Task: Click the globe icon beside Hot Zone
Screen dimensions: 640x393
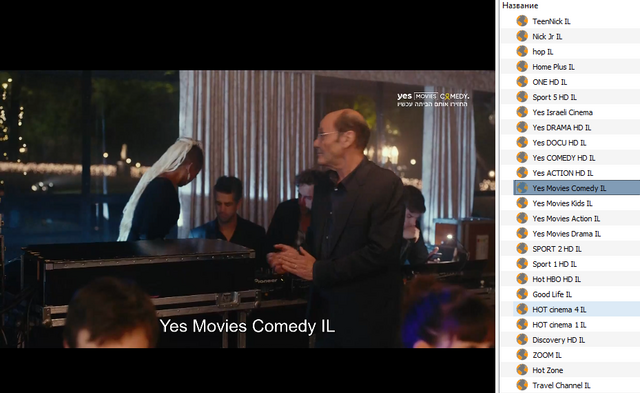Action: (x=522, y=370)
